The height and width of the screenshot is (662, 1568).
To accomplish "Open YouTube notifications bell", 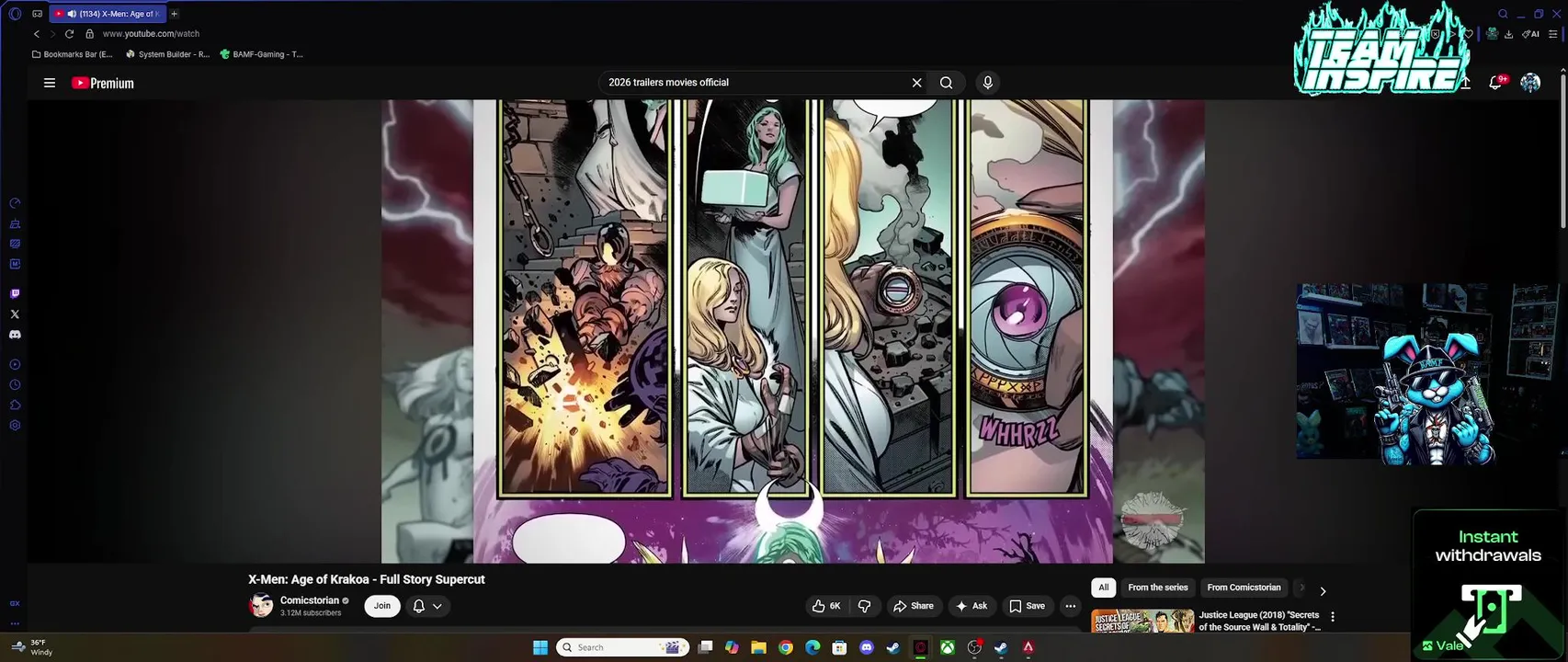I will pyautogui.click(x=1495, y=83).
